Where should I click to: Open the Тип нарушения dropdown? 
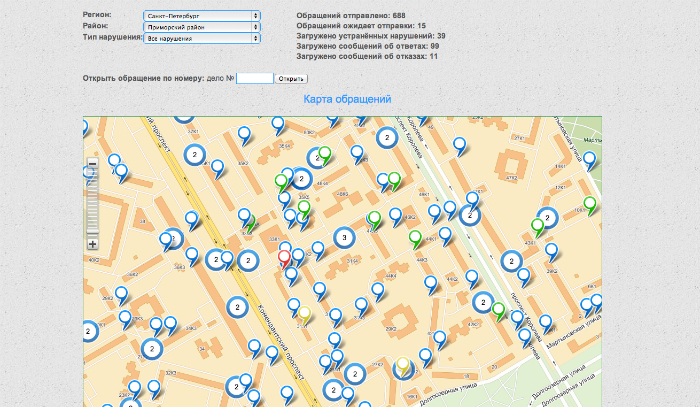tap(202, 38)
